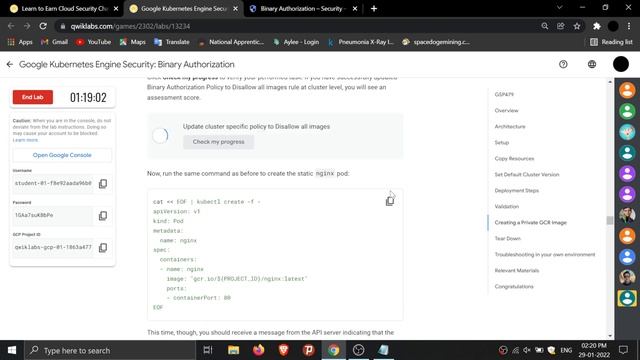Open the help question mark icon
Viewport: 640px width, 360px height.
(563, 64)
